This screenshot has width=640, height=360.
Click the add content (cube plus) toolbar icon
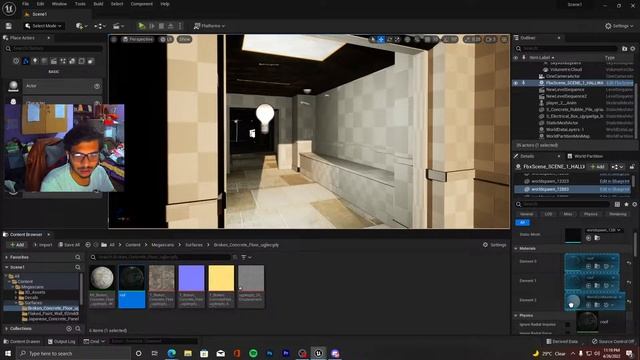click(81, 26)
